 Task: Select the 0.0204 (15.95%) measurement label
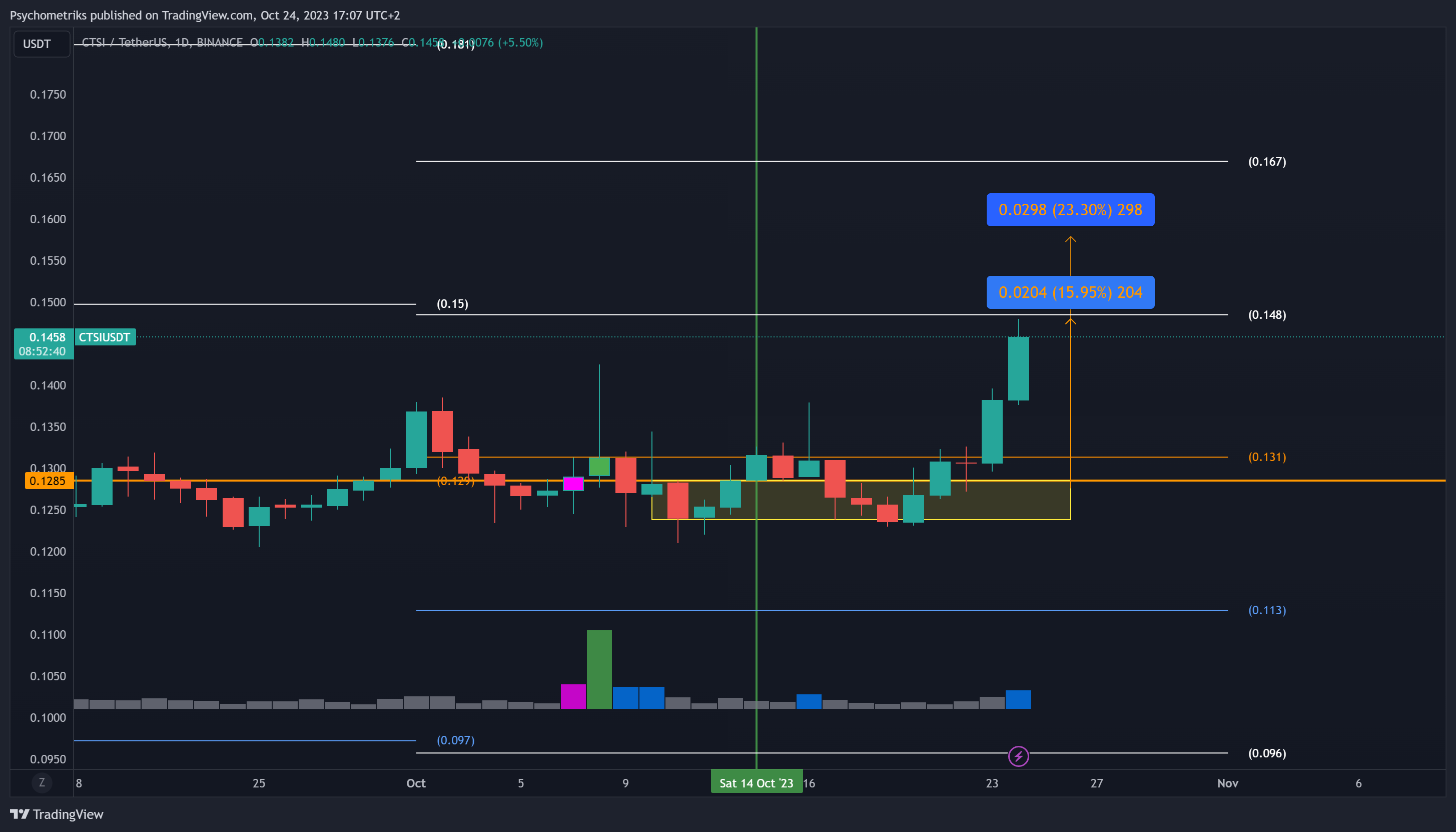[1070, 292]
